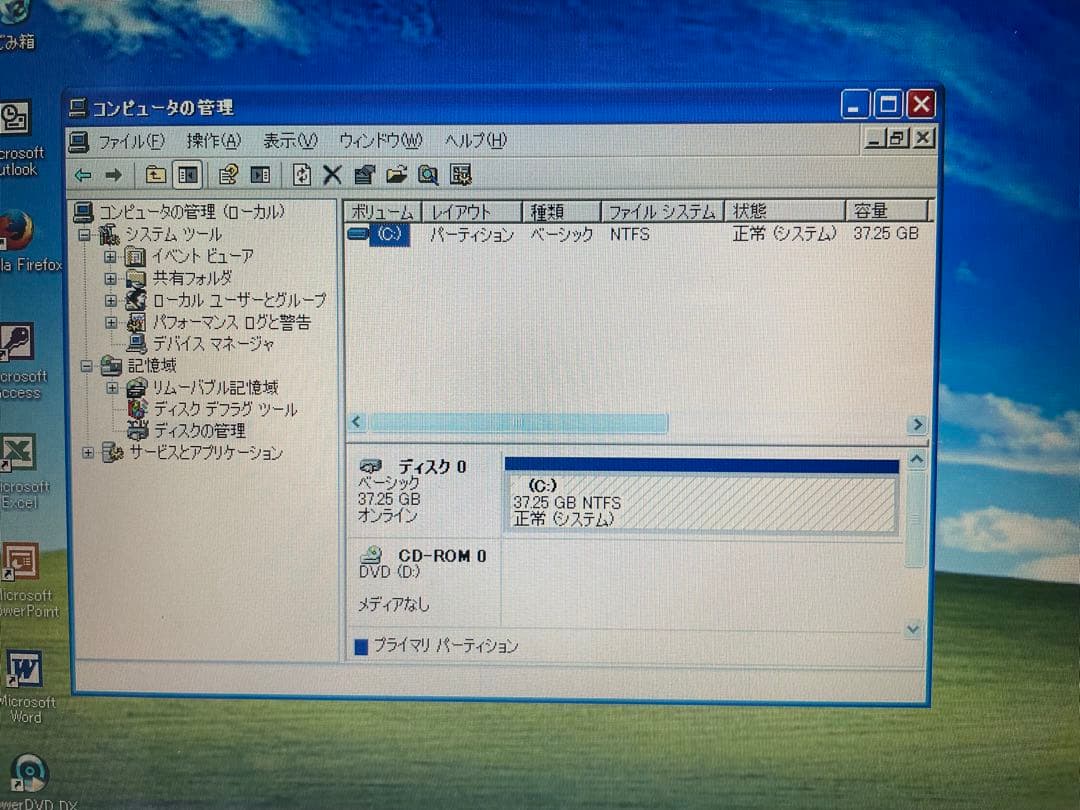The width and height of the screenshot is (1080, 810).
Task: Toggle the action pane show/hide button
Action: point(260,175)
